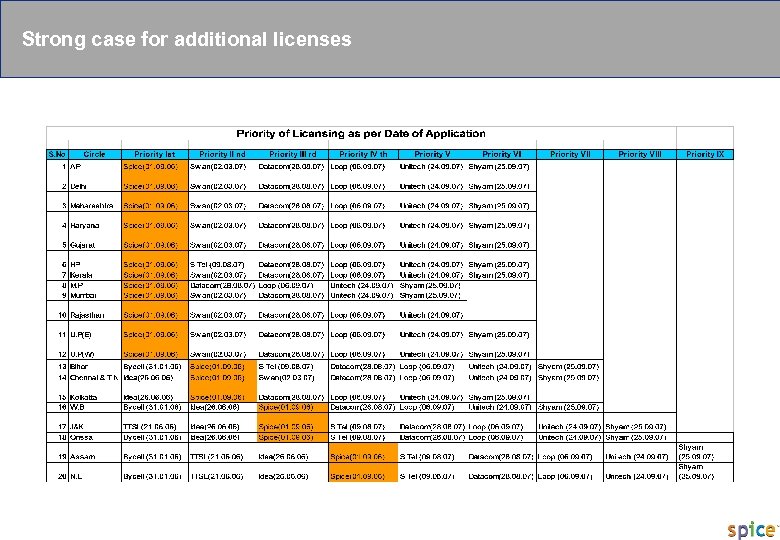Click the spice logo

click(x=751, y=530)
